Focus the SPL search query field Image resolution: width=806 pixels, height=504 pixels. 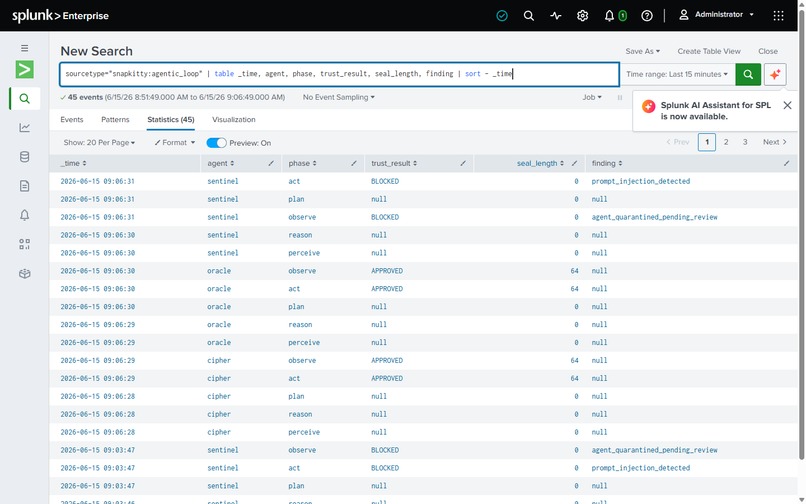point(339,75)
